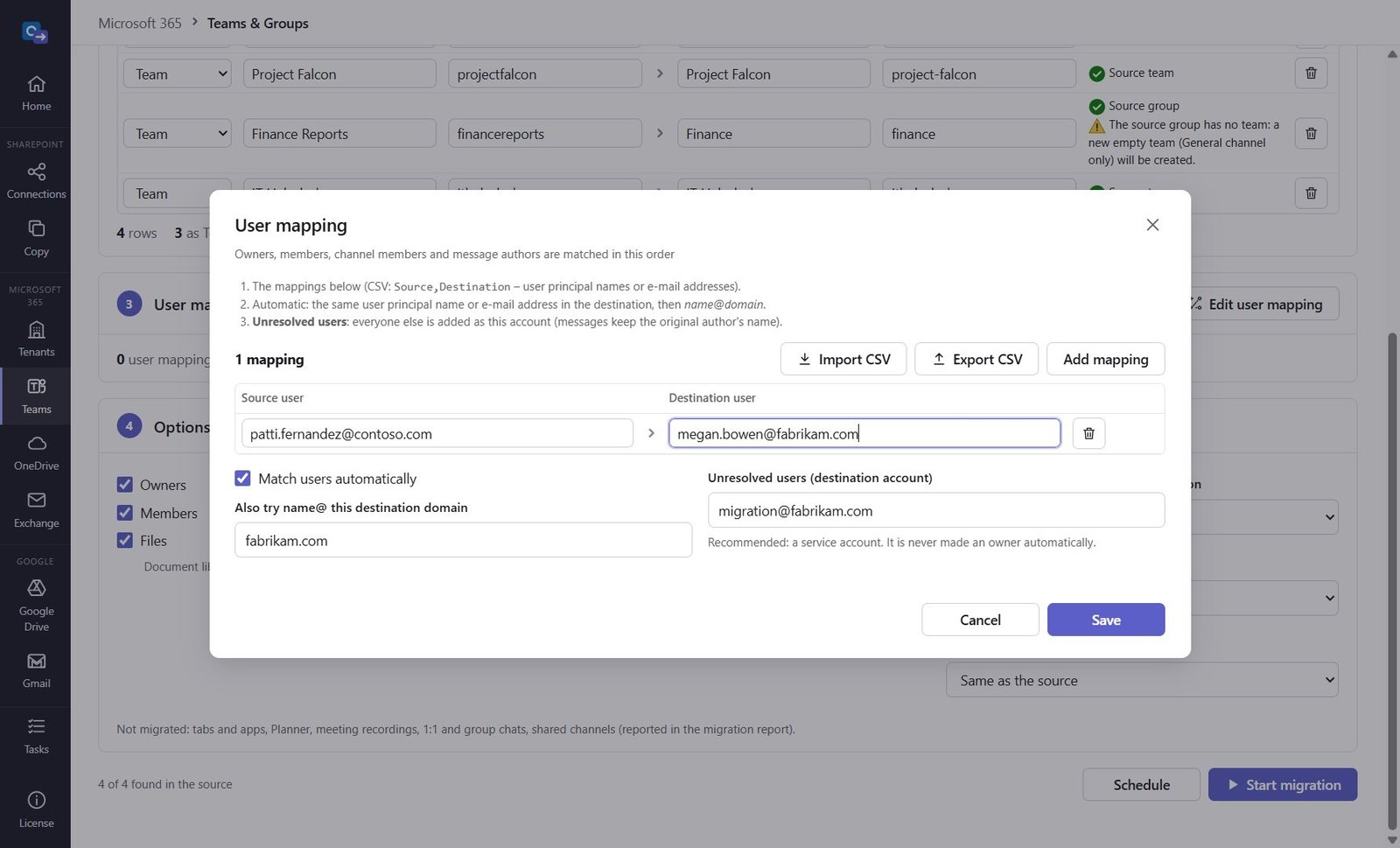Uncheck the Owners option
This screenshot has height=848, width=1400.
(x=125, y=484)
